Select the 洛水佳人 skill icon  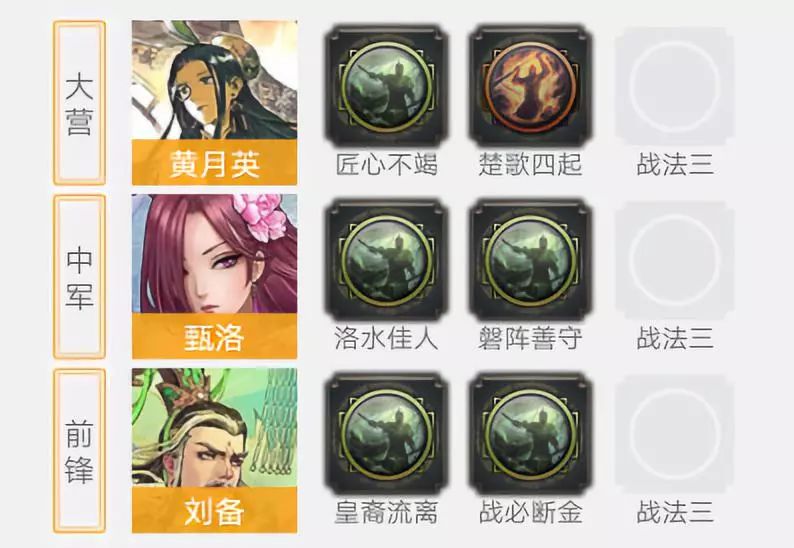(x=386, y=260)
